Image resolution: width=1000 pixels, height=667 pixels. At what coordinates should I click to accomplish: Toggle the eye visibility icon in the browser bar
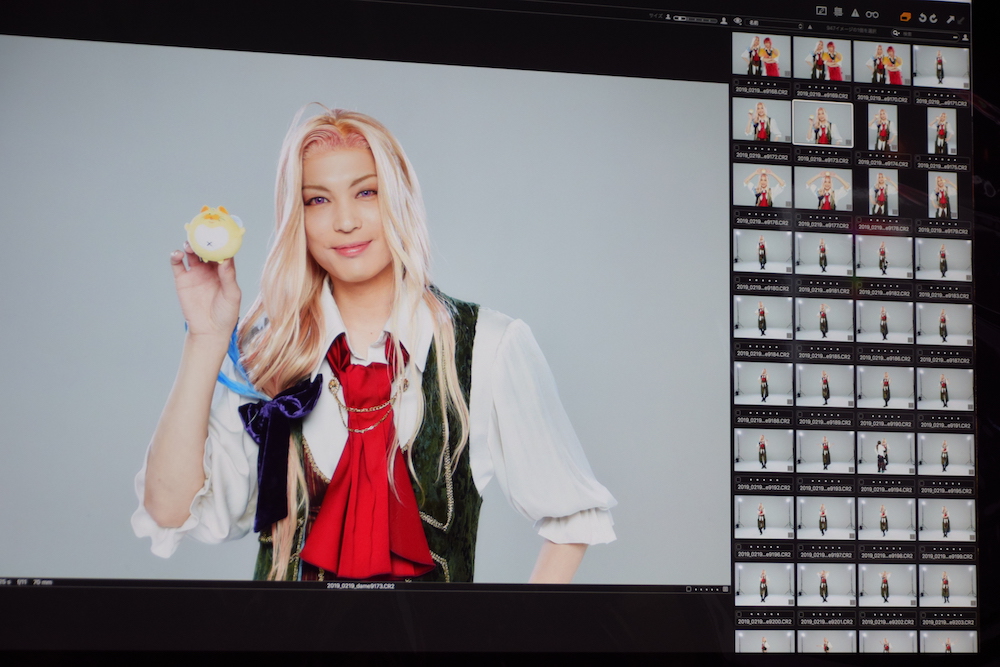point(737,21)
